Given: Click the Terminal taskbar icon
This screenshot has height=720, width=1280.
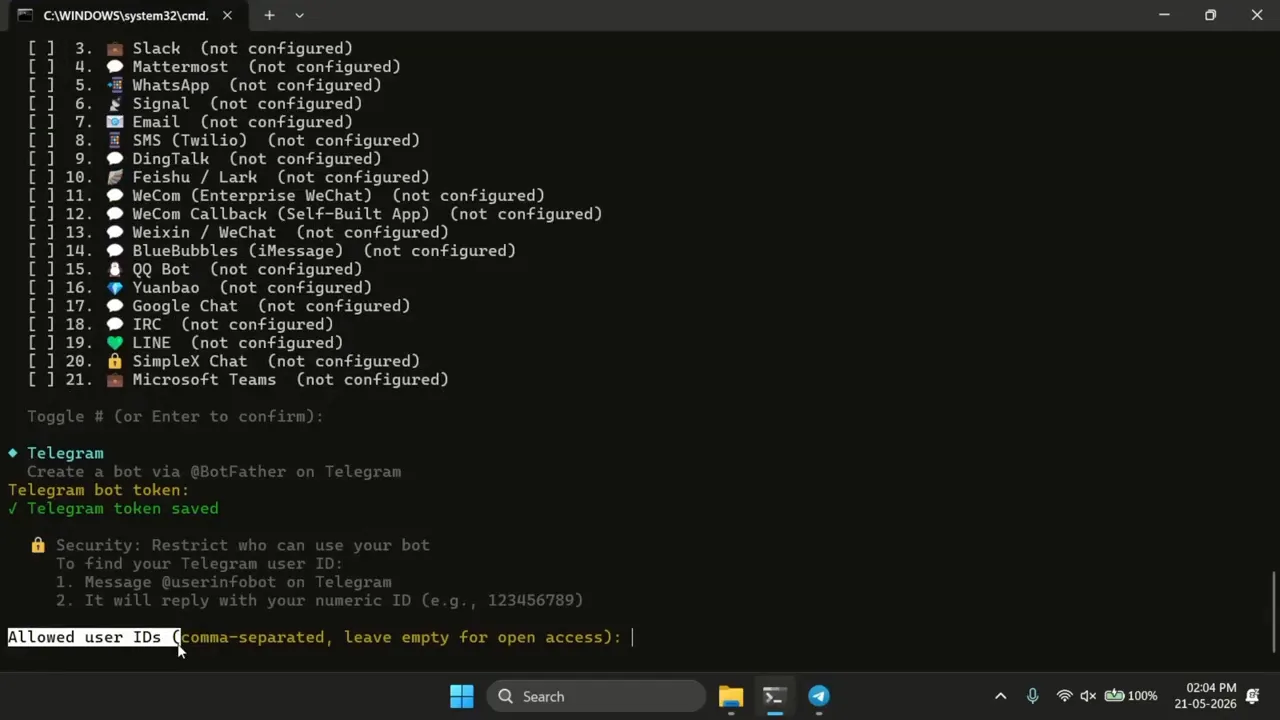Looking at the screenshot, I should 774,696.
